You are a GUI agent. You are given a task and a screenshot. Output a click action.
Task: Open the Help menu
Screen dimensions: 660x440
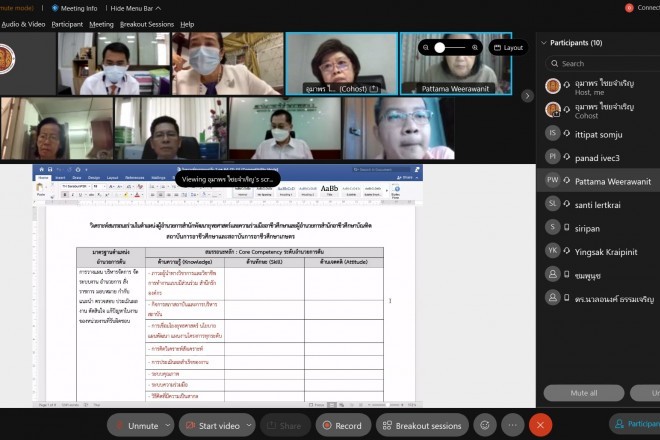tap(187, 24)
